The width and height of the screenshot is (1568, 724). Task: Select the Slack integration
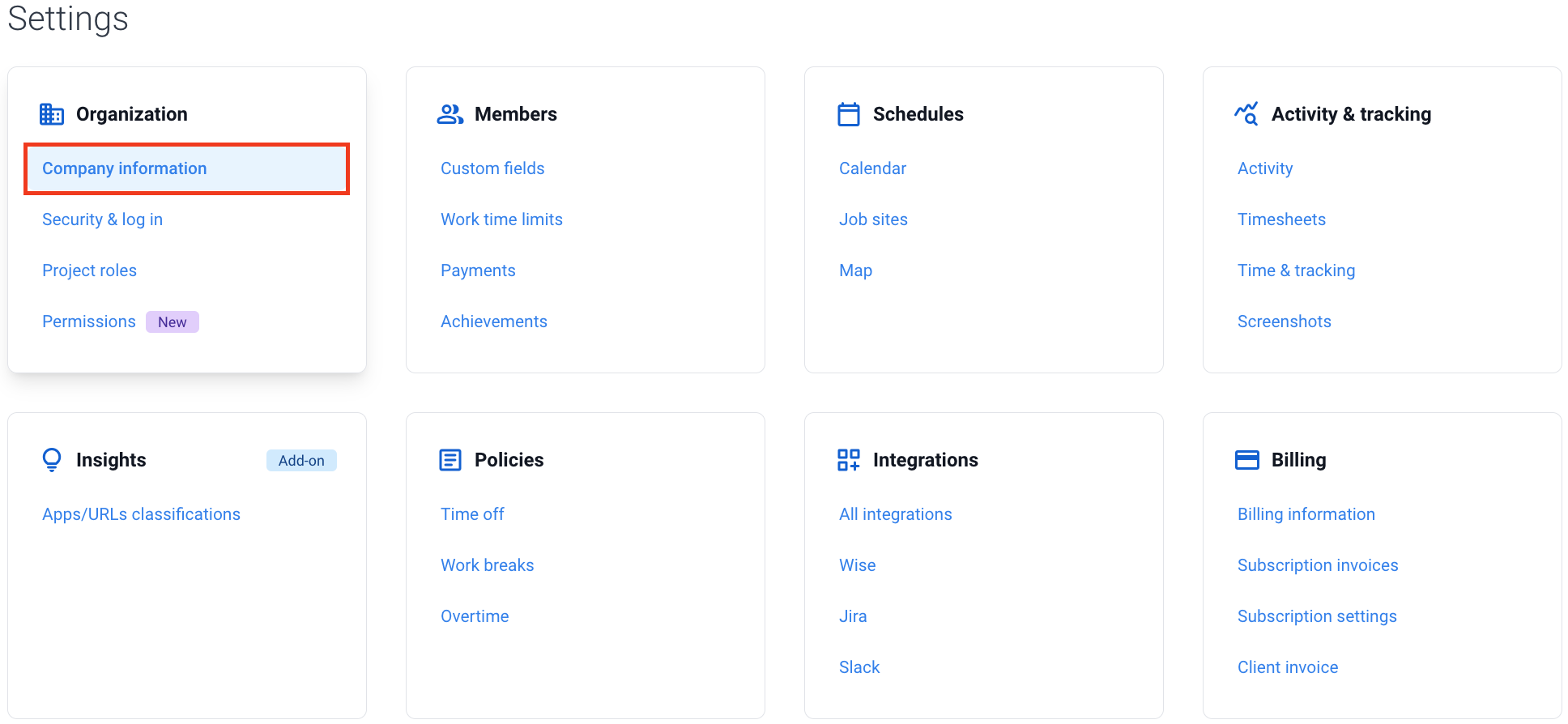pos(859,667)
